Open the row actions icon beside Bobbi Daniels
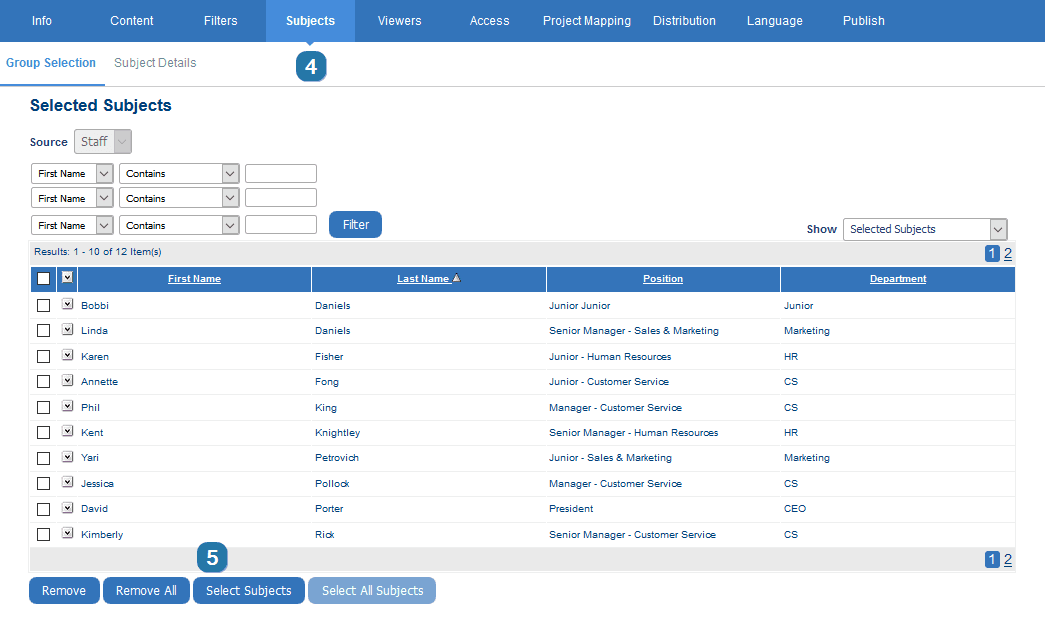1045x617 pixels. (x=67, y=305)
